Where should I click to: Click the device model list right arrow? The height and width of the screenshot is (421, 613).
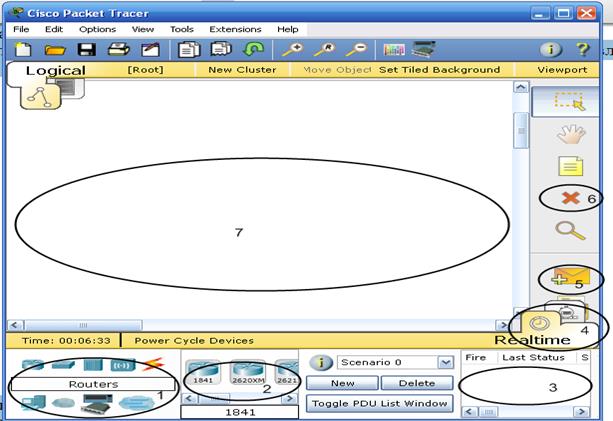click(290, 399)
